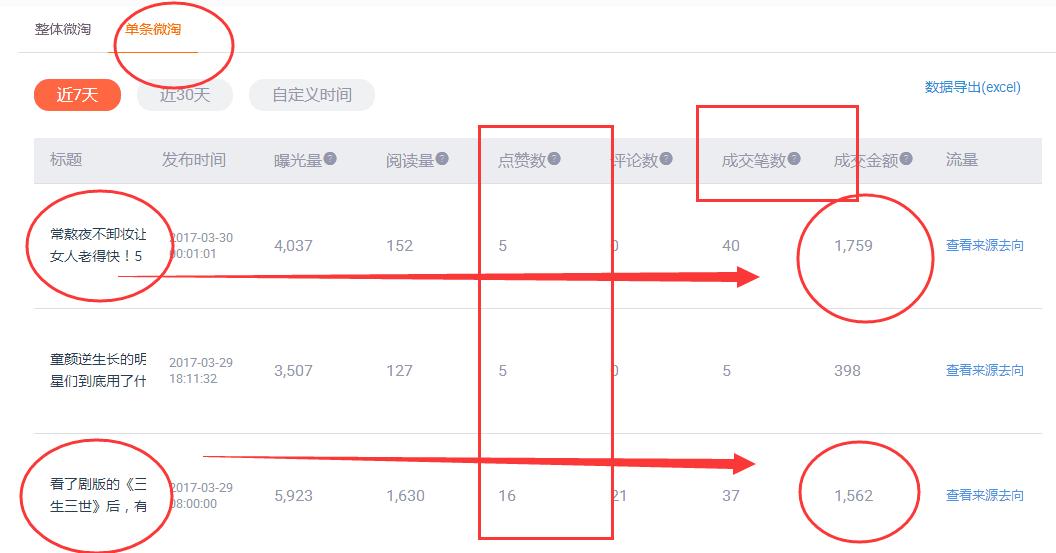
Task: Select the 单条微淘 tab
Action: tap(153, 29)
